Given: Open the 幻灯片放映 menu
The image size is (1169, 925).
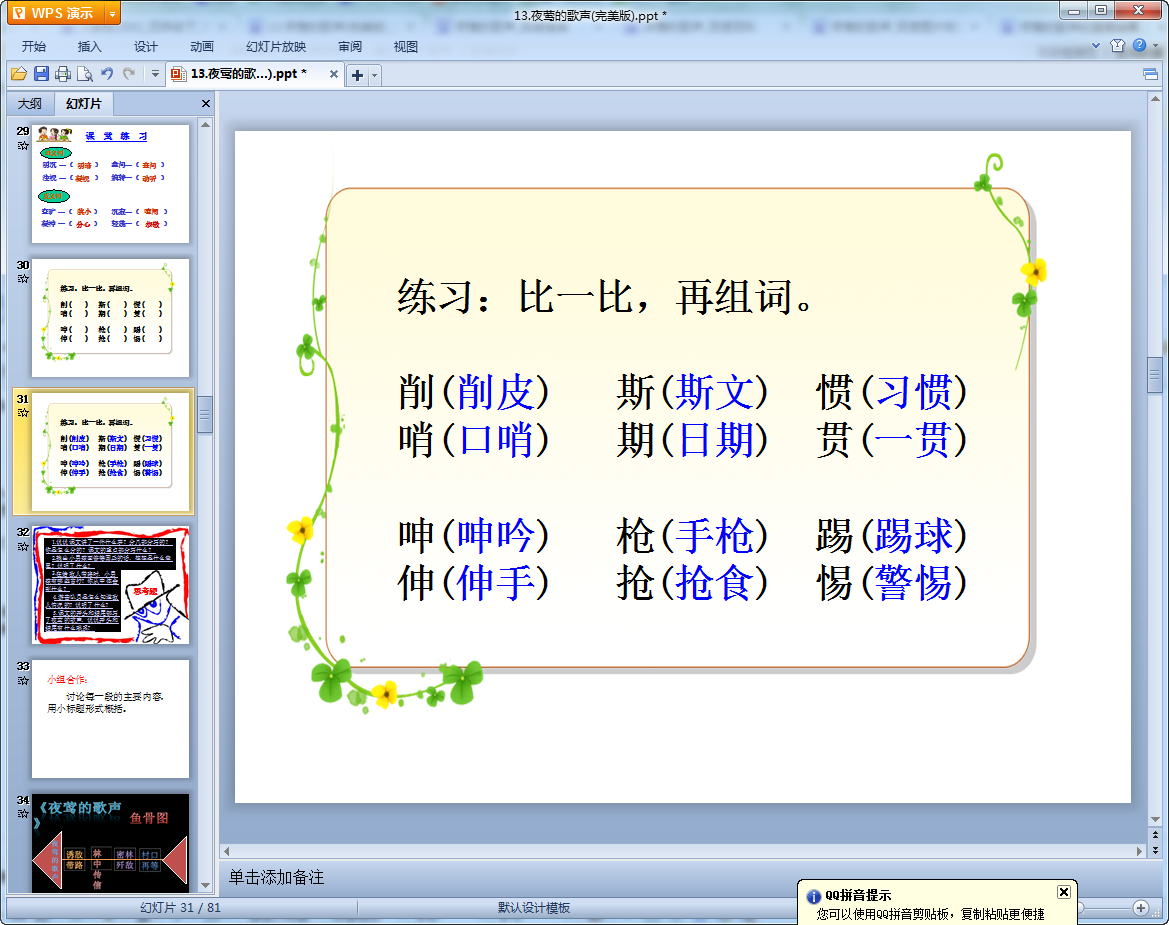Looking at the screenshot, I should [x=276, y=46].
